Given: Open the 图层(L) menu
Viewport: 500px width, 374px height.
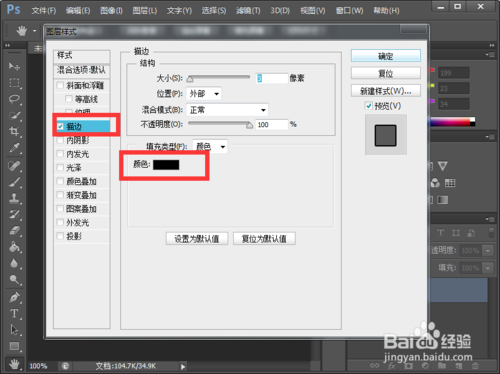Looking at the screenshot, I should (x=145, y=11).
